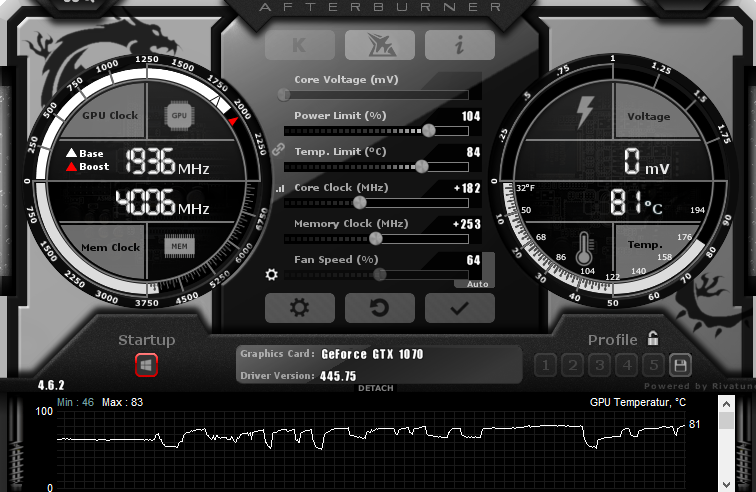
Task: Click the version number 4.6.2
Action: [x=51, y=385]
